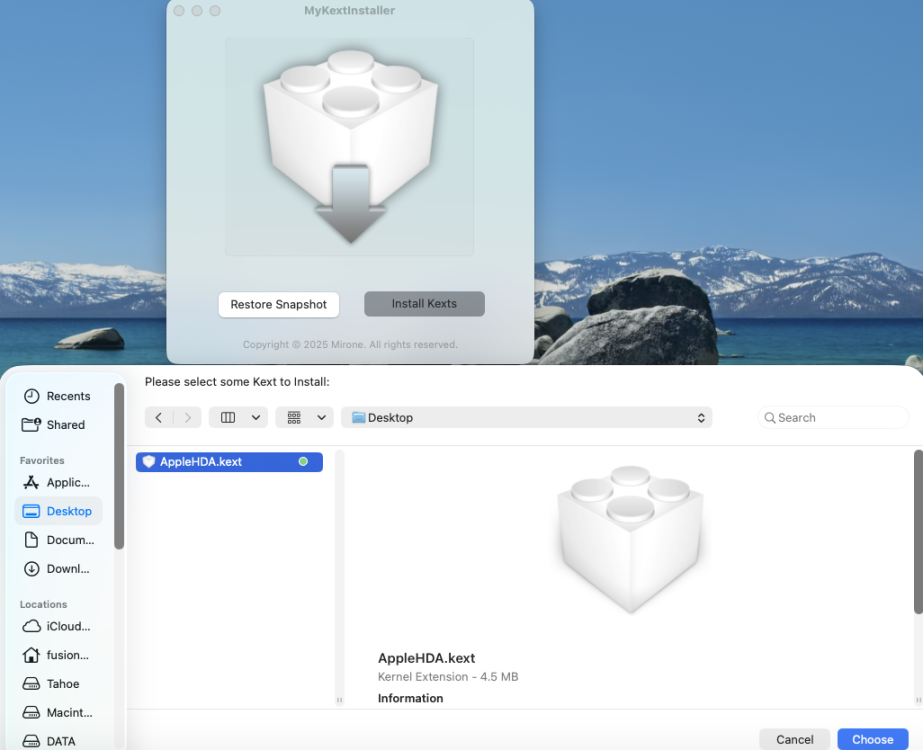This screenshot has width=923, height=750.
Task: Click the Choose button
Action: 873,739
